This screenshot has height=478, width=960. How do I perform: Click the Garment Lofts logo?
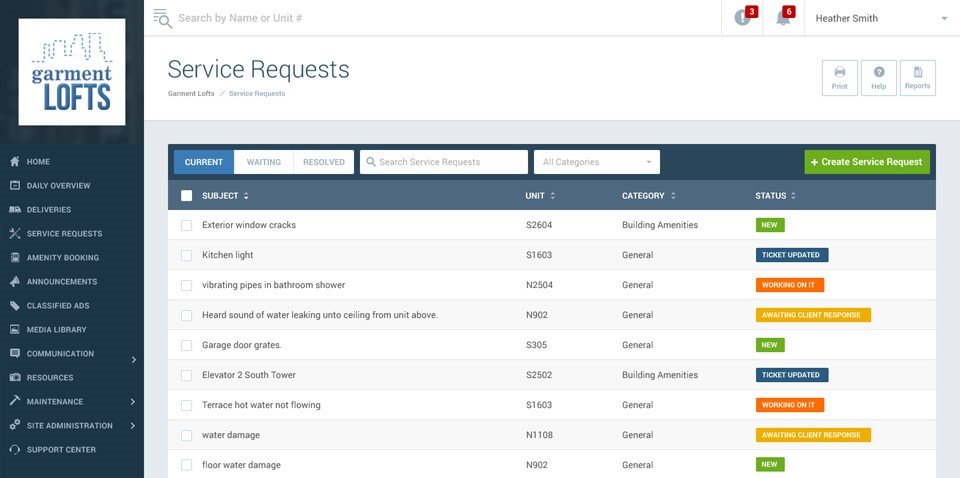pyautogui.click(x=72, y=72)
